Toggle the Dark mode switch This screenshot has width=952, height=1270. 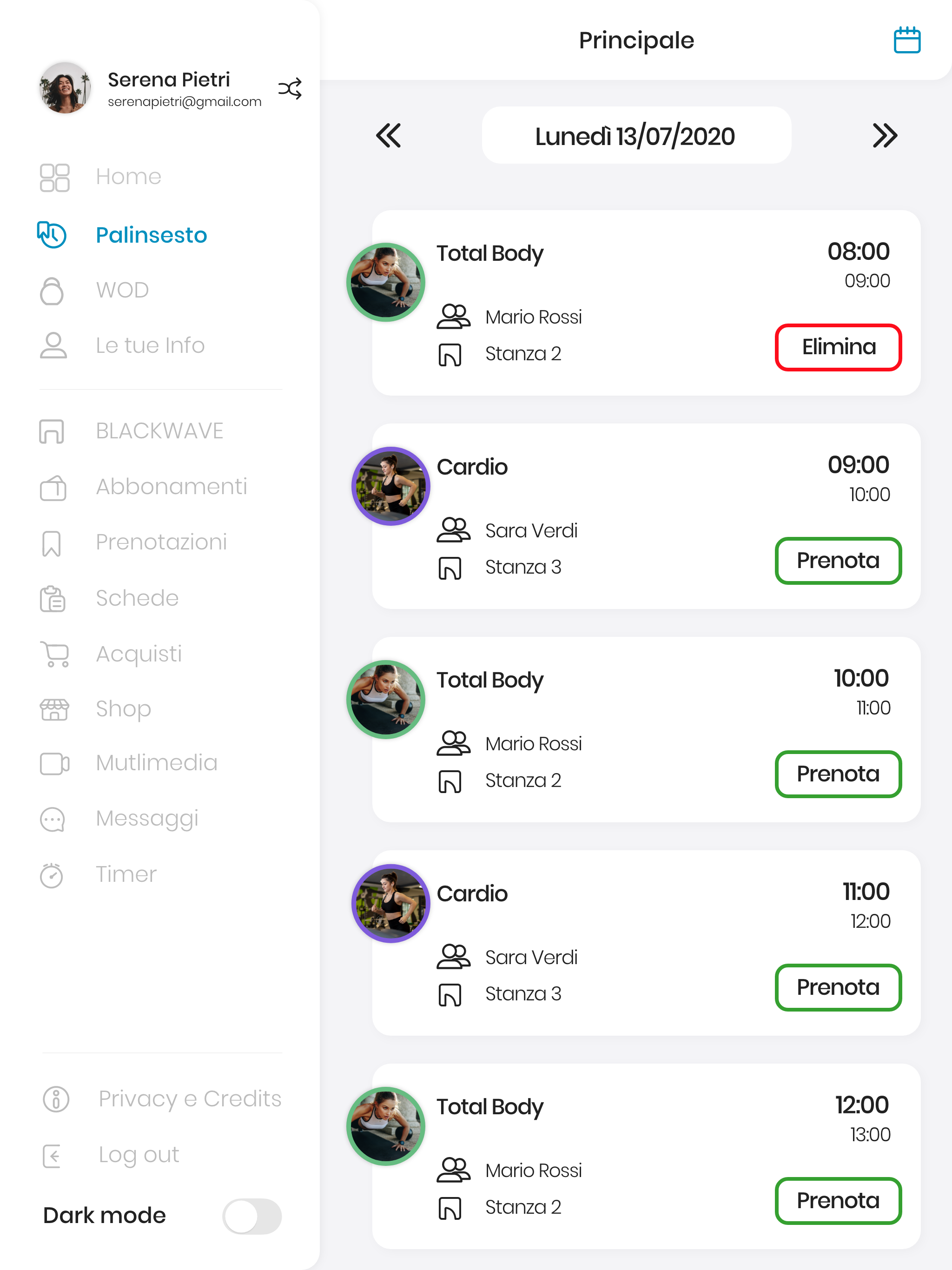click(251, 1216)
